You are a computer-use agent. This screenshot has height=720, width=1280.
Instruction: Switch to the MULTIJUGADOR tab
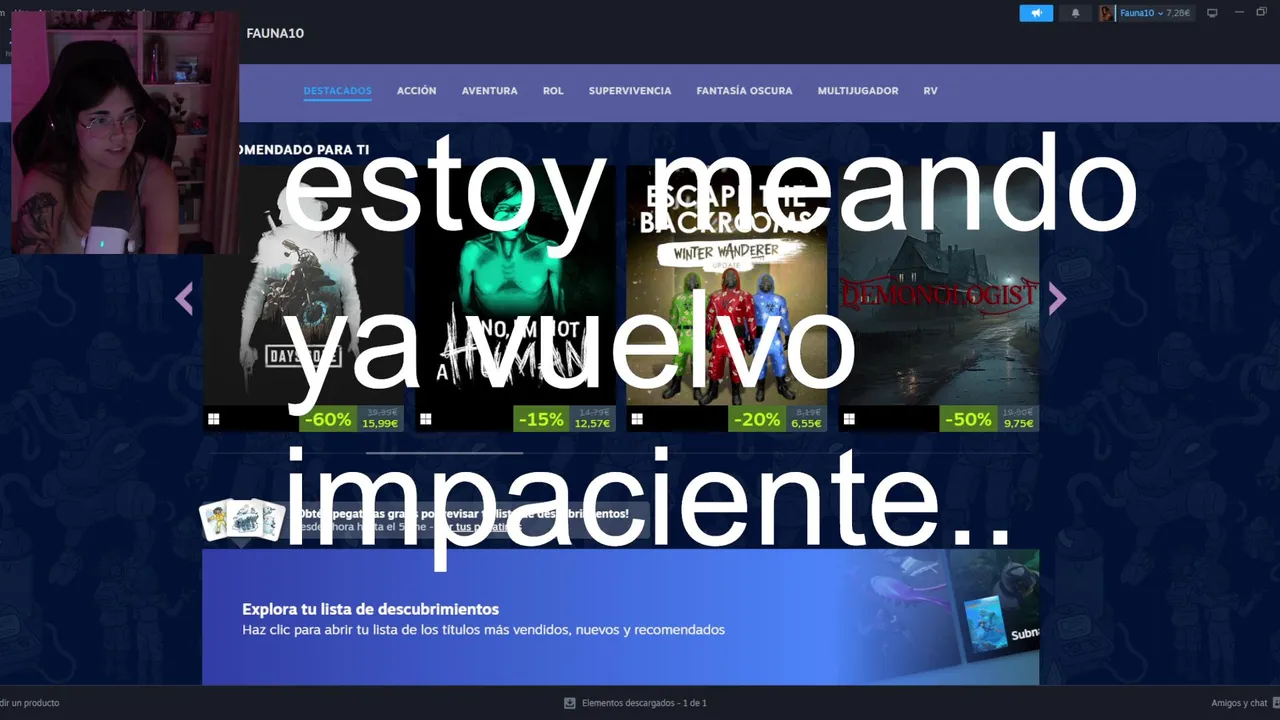pyautogui.click(x=857, y=91)
